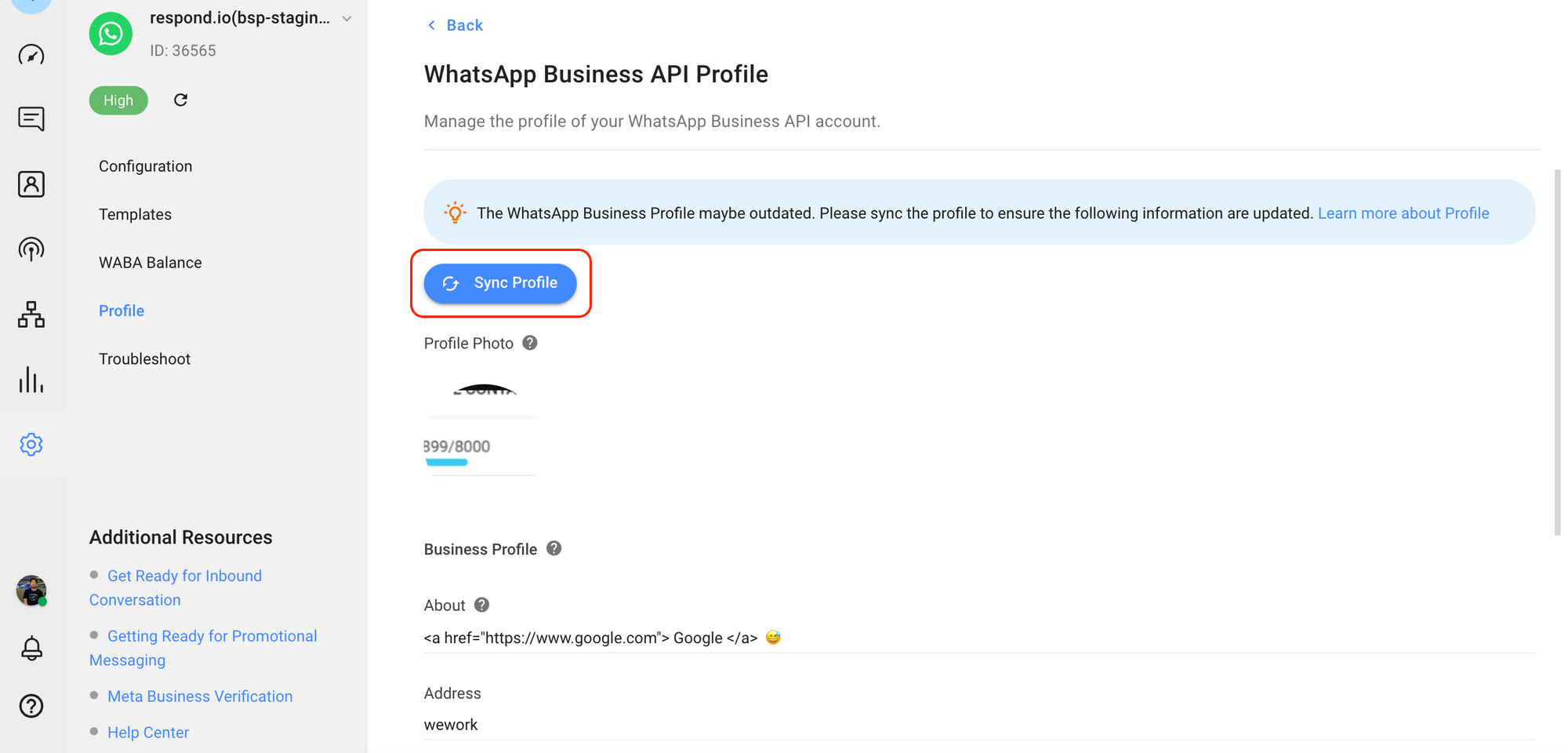Switch to the Templates tab
Image resolution: width=1568 pixels, height=753 pixels.
135,213
